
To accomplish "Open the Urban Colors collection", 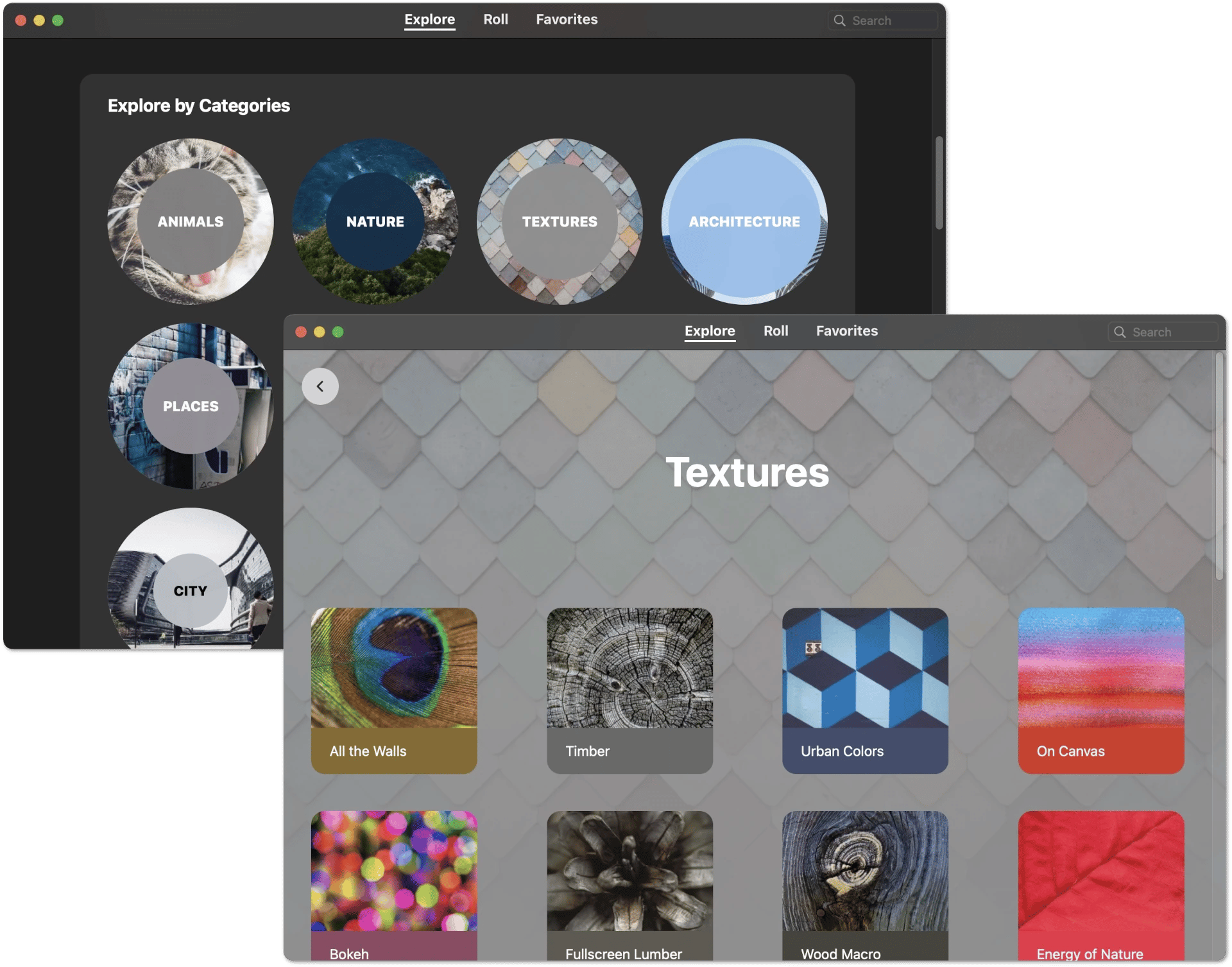I will click(x=865, y=690).
